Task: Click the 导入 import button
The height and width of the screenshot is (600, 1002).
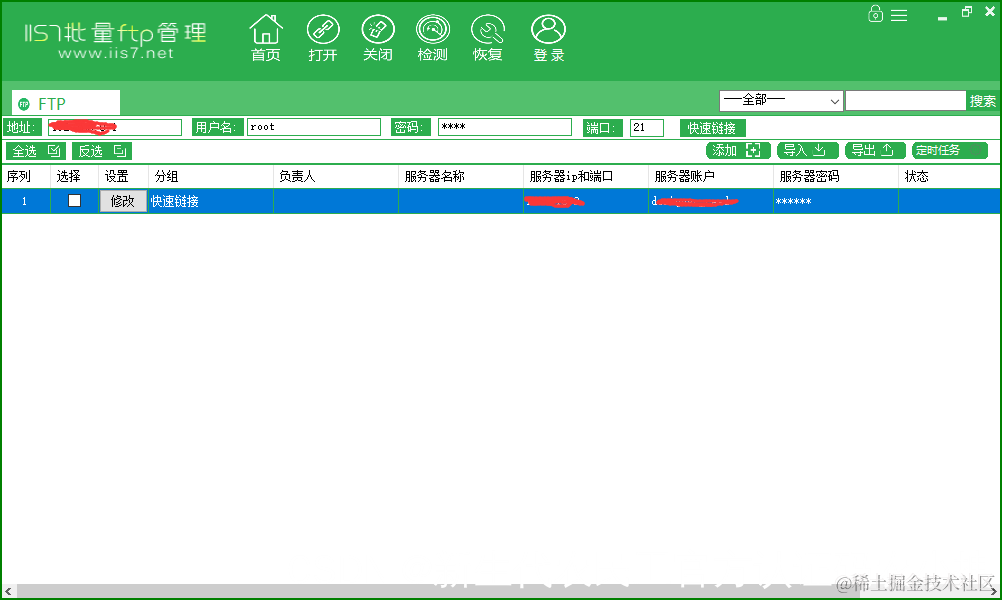Action: 808,150
